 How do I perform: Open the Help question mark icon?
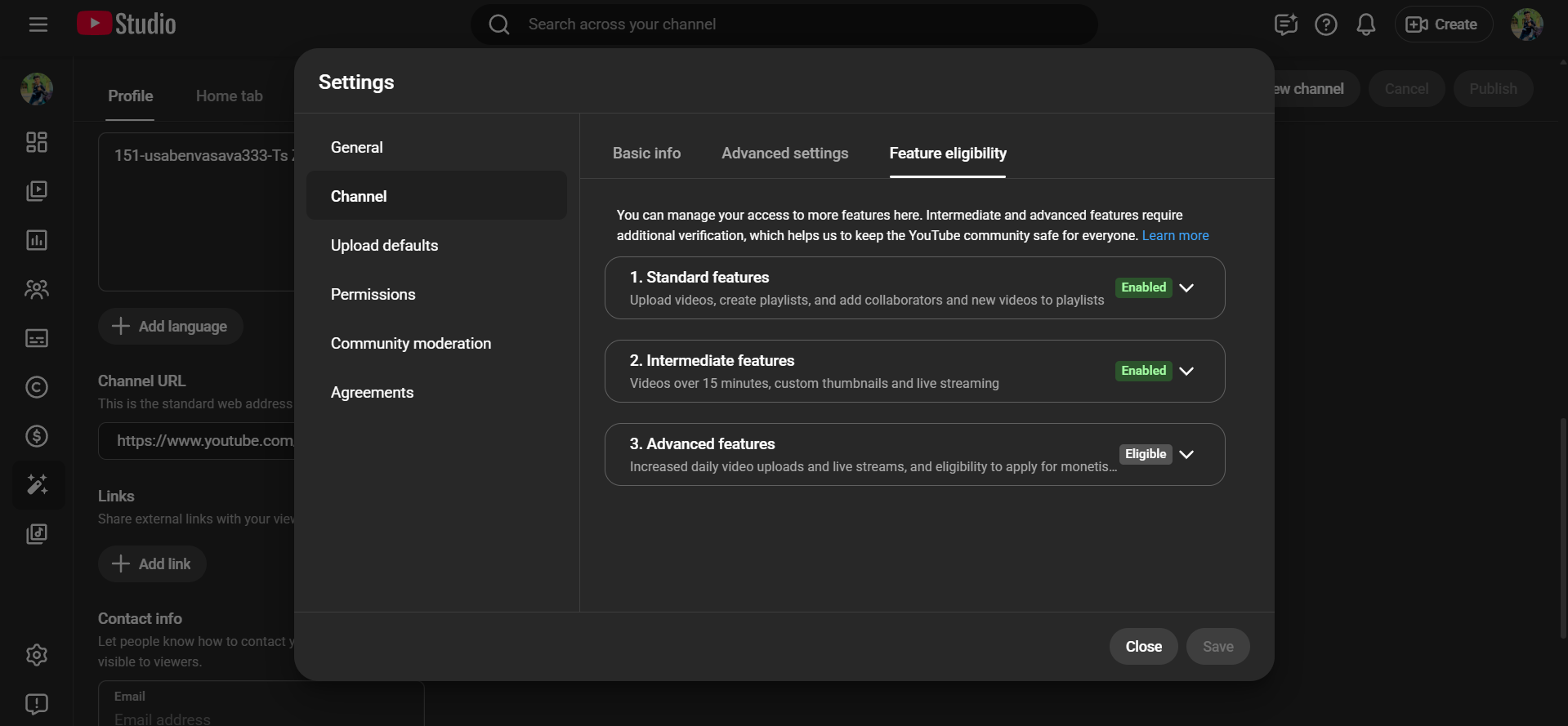pos(1325,24)
